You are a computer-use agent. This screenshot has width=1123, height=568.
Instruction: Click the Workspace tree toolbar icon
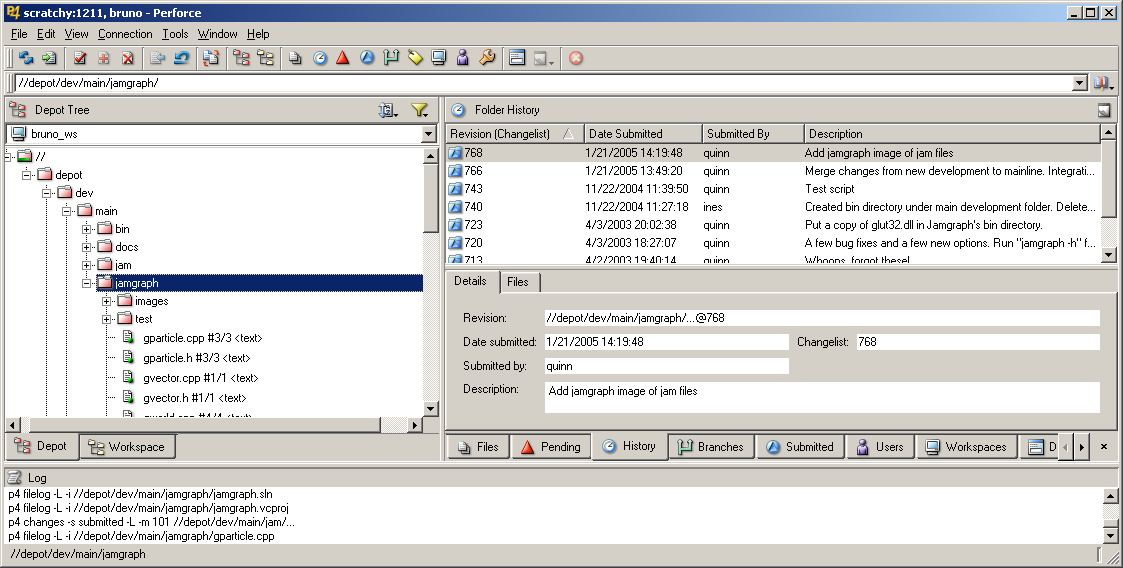pyautogui.click(x=265, y=58)
